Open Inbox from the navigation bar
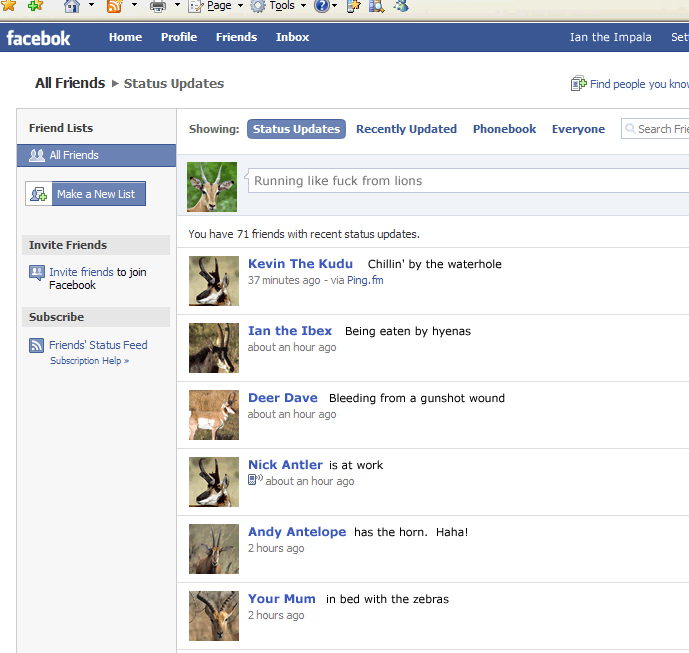This screenshot has height=653, width=689. click(292, 37)
